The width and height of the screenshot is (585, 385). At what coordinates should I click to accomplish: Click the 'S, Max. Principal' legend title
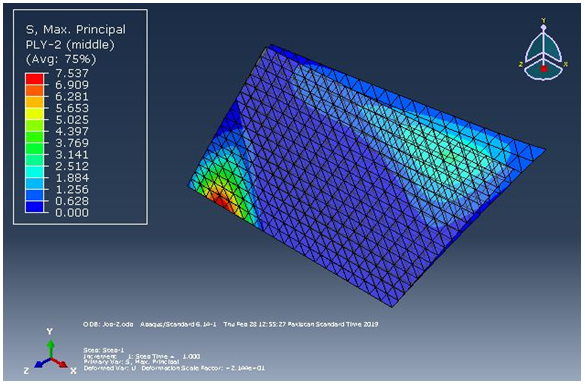tap(76, 29)
